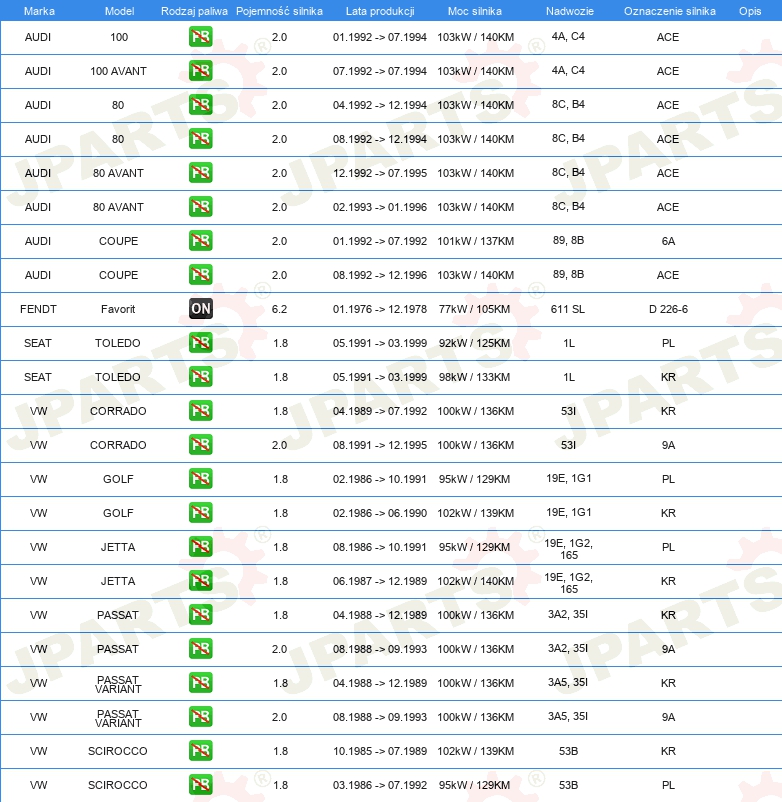Screen dimensions: 782x802
Task: Click the fuel icon in the 80 AVANT 02.1993 row
Action: [200, 207]
